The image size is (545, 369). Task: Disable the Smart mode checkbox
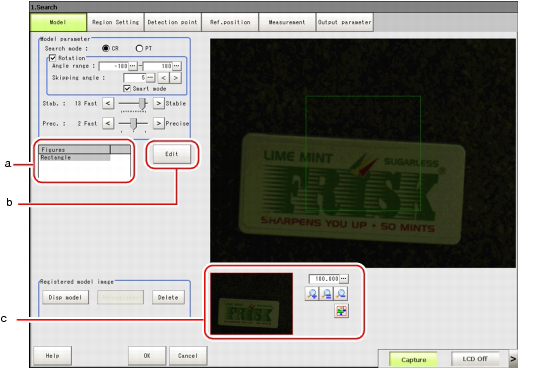[x=127, y=89]
